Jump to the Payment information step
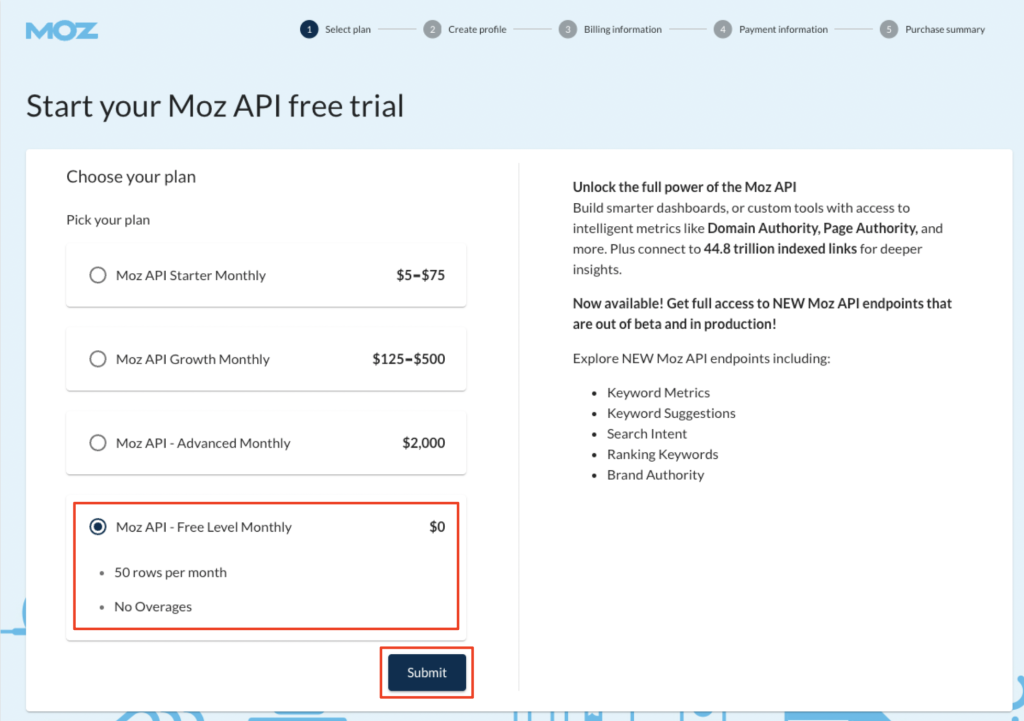Image resolution: width=1024 pixels, height=721 pixels. click(783, 30)
